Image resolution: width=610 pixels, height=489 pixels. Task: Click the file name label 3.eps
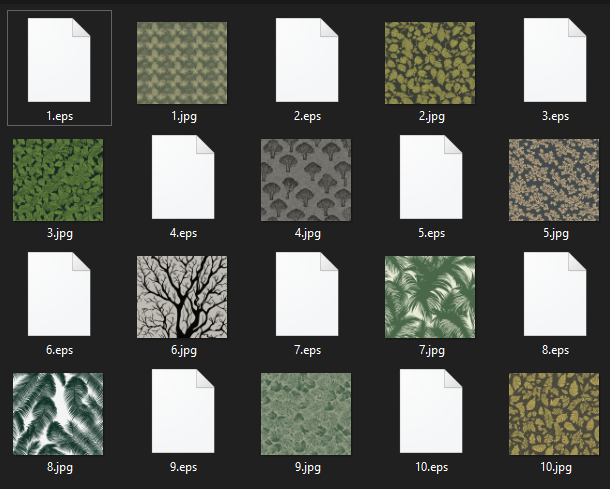click(556, 116)
